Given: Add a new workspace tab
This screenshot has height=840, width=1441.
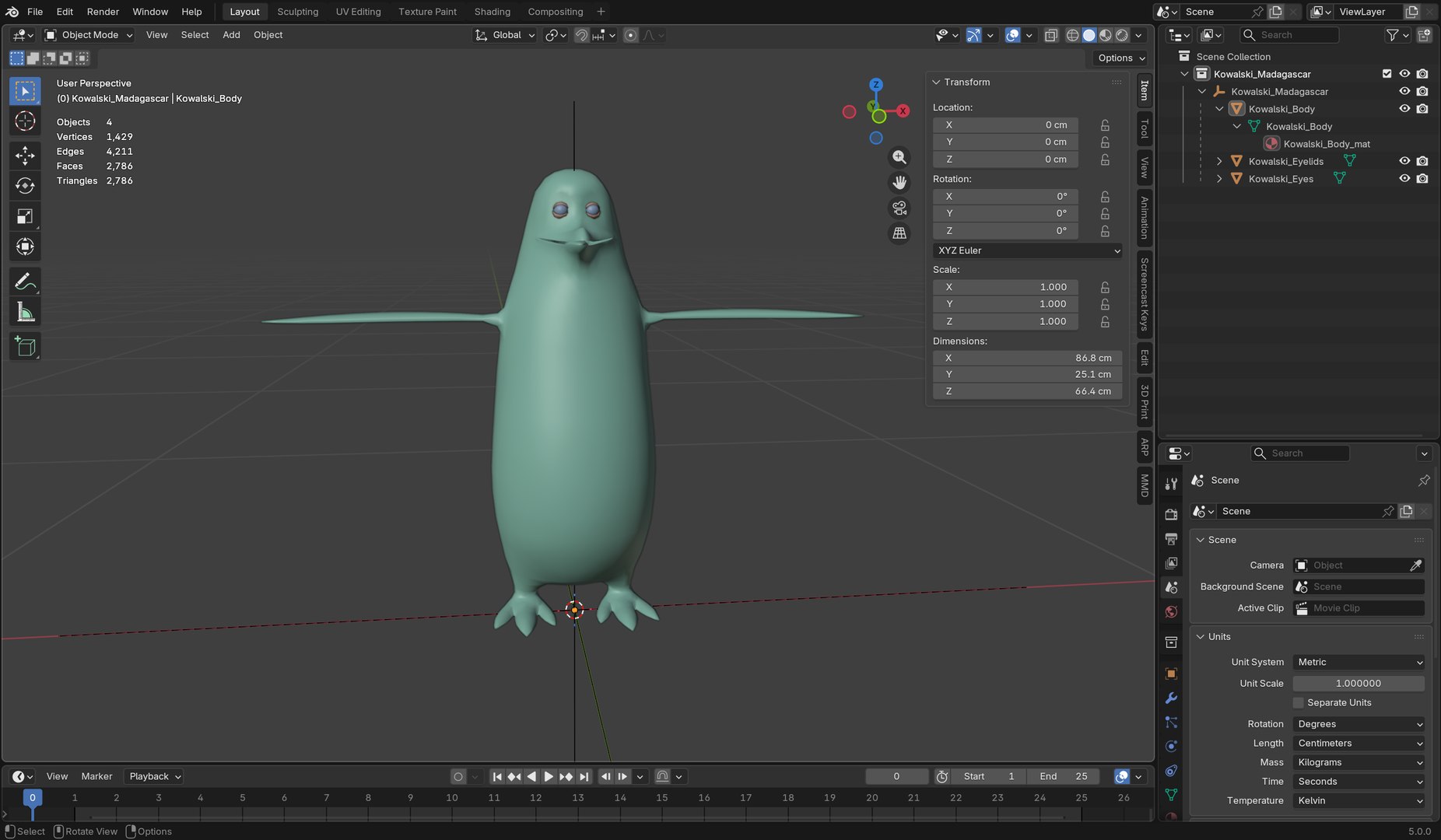Looking at the screenshot, I should pyautogui.click(x=601, y=12).
